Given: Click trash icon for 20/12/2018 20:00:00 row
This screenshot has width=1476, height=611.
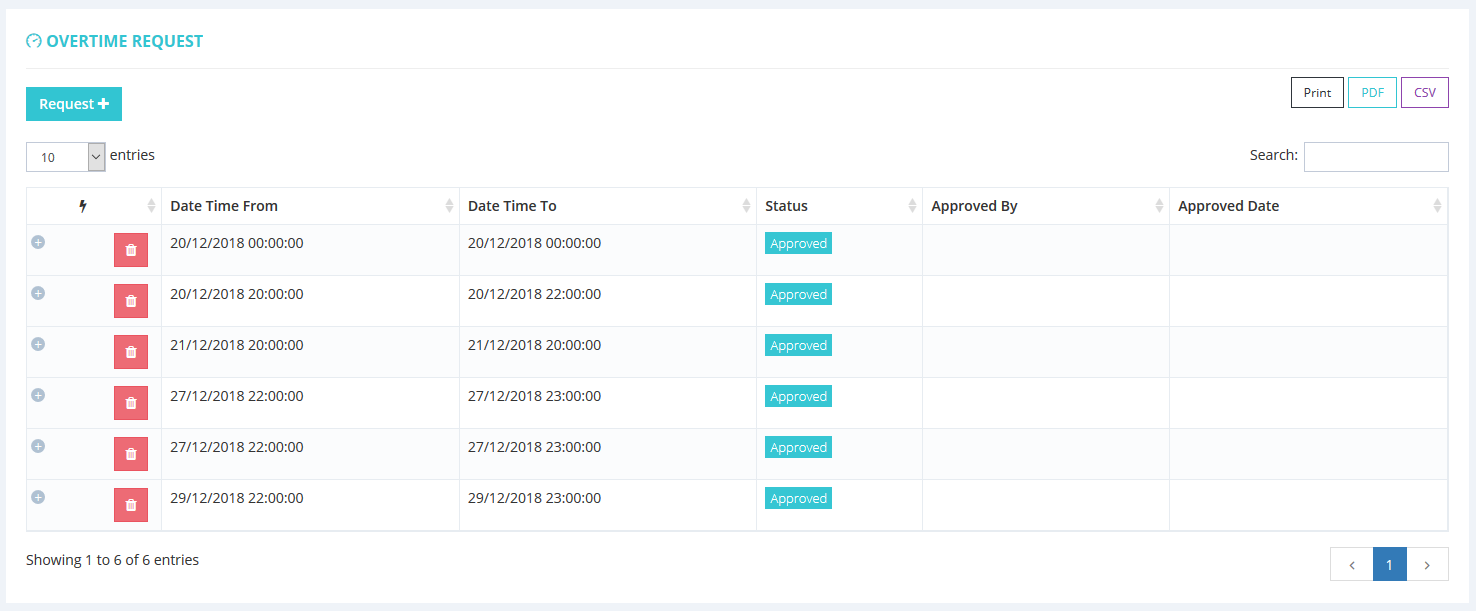Looking at the screenshot, I should pyautogui.click(x=130, y=301).
